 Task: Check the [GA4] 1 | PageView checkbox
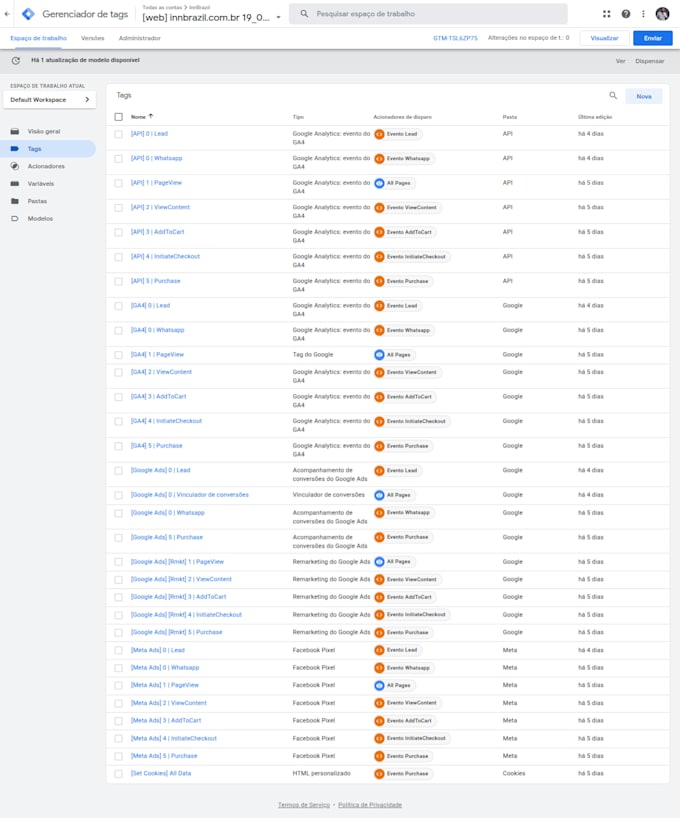118,355
